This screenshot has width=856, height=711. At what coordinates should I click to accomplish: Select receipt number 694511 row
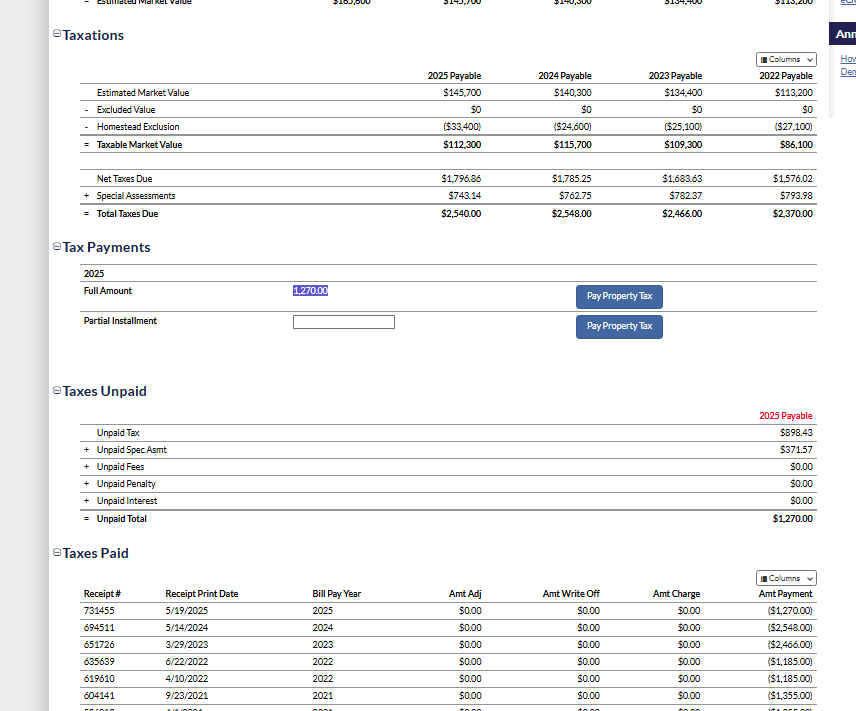pyautogui.click(x=99, y=627)
